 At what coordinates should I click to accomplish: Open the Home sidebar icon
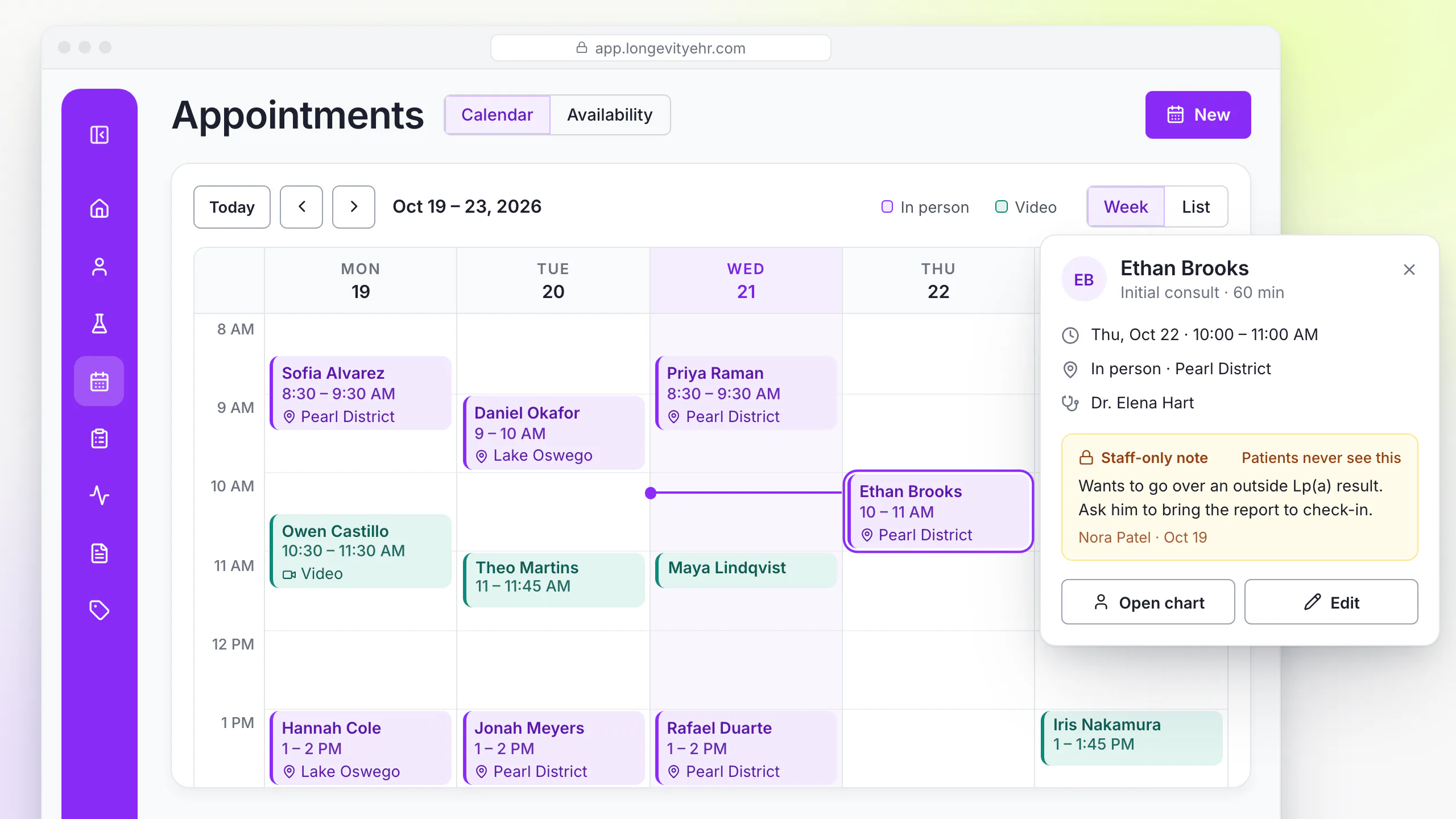[100, 208]
